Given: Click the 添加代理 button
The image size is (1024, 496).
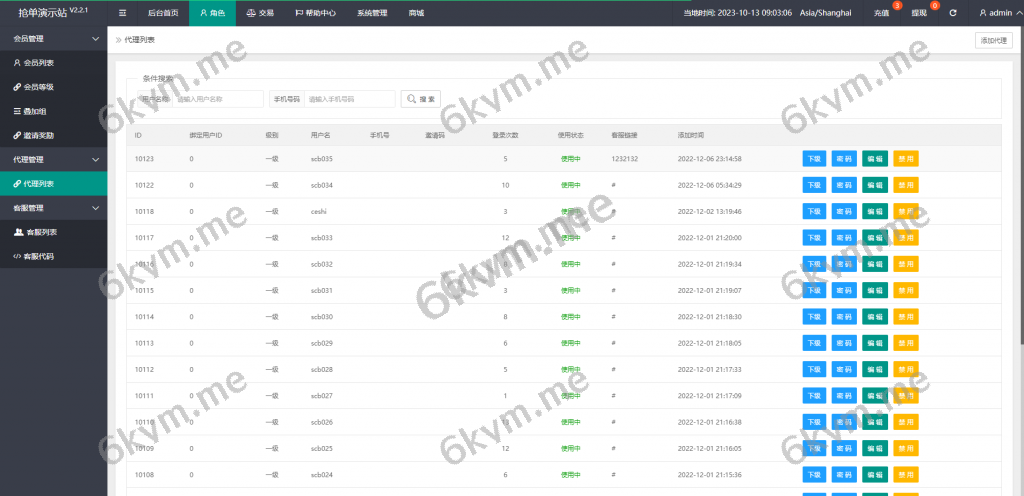Looking at the screenshot, I should point(994,40).
